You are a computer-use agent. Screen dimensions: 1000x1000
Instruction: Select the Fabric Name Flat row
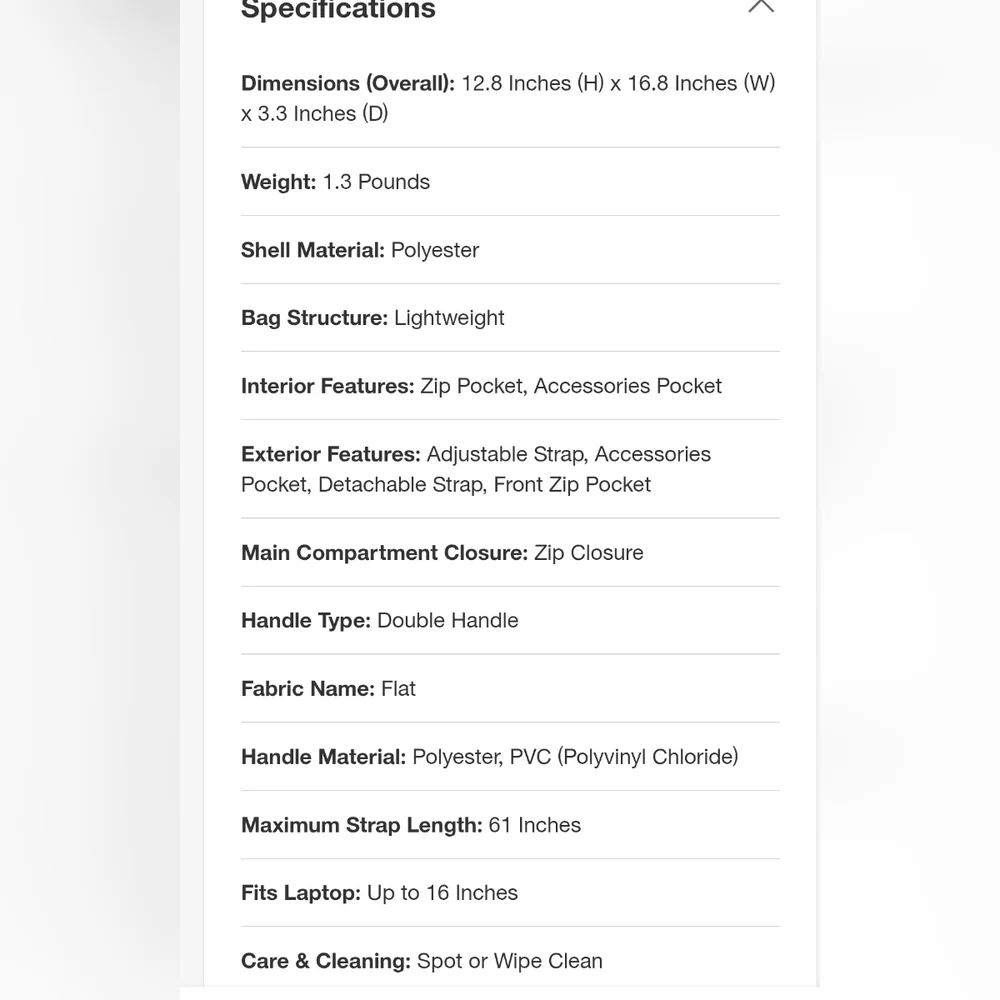pos(510,689)
